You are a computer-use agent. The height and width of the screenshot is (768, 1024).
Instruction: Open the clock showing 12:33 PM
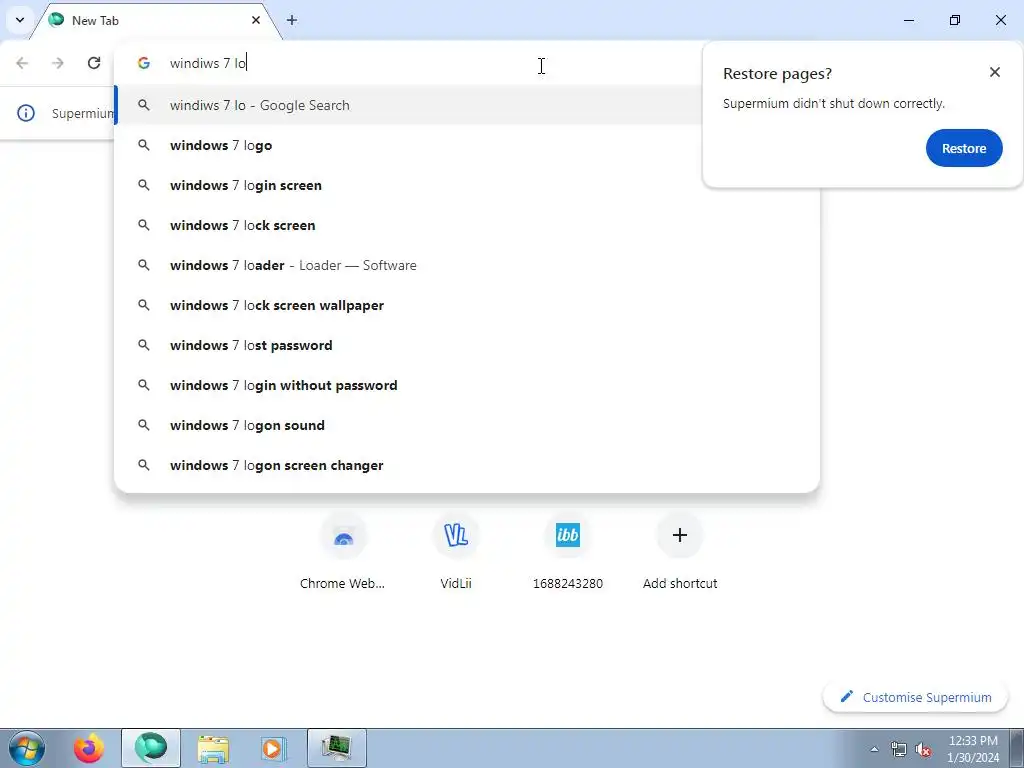point(973,749)
